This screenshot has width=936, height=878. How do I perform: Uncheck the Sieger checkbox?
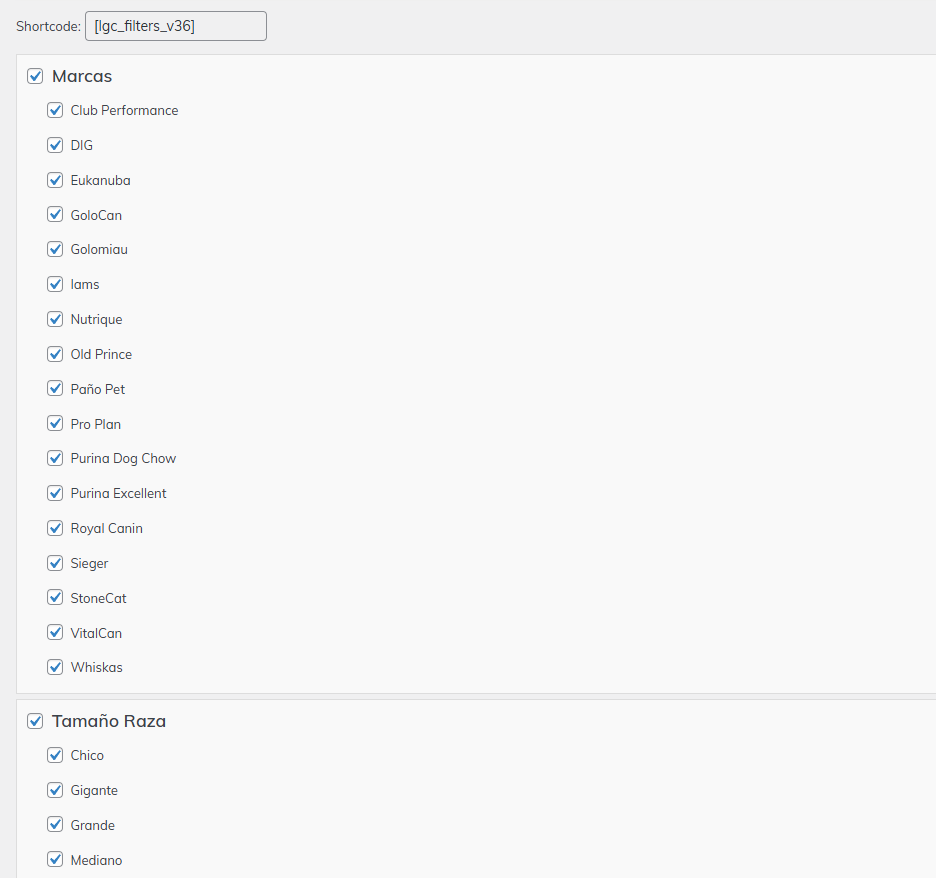click(55, 563)
